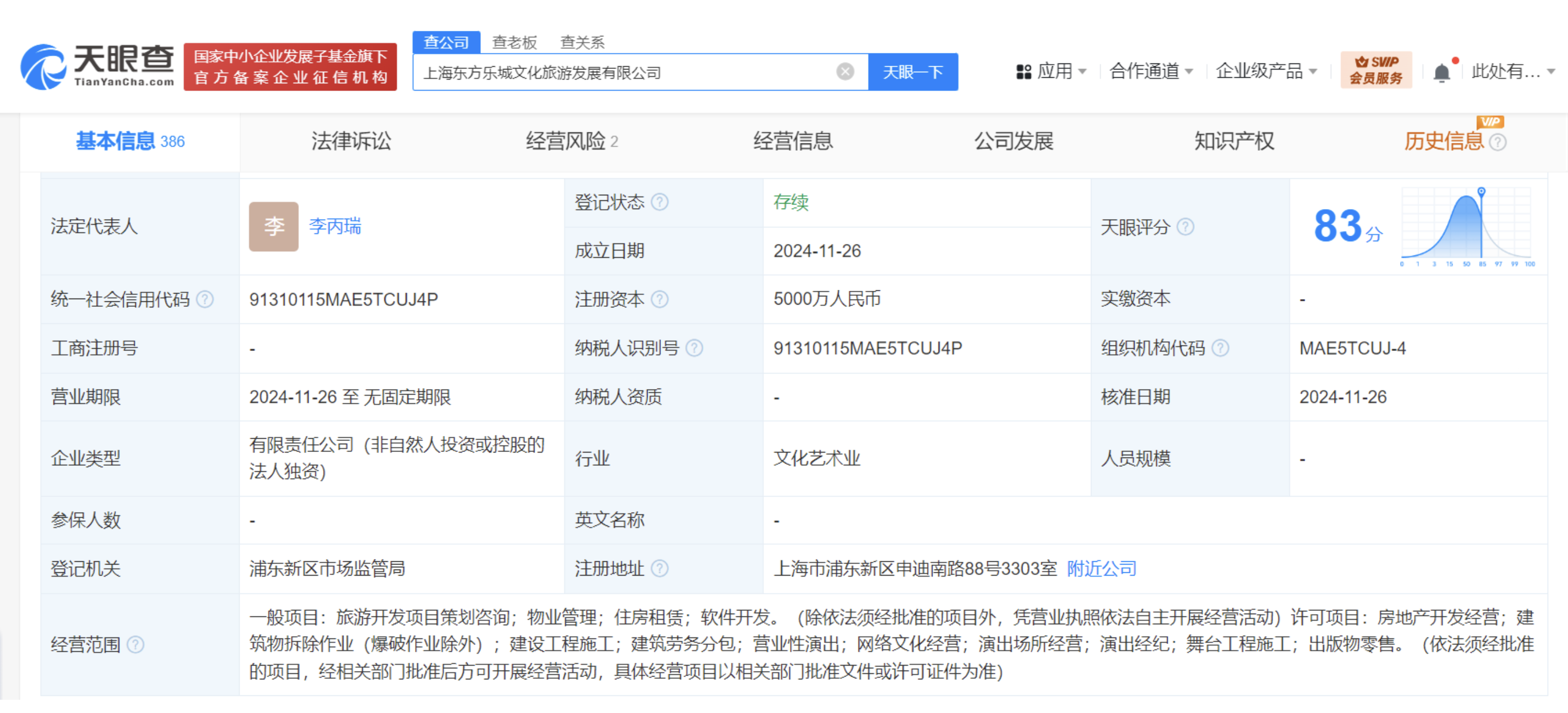
Task: Open the 附近公司 link
Action: click(x=1101, y=569)
